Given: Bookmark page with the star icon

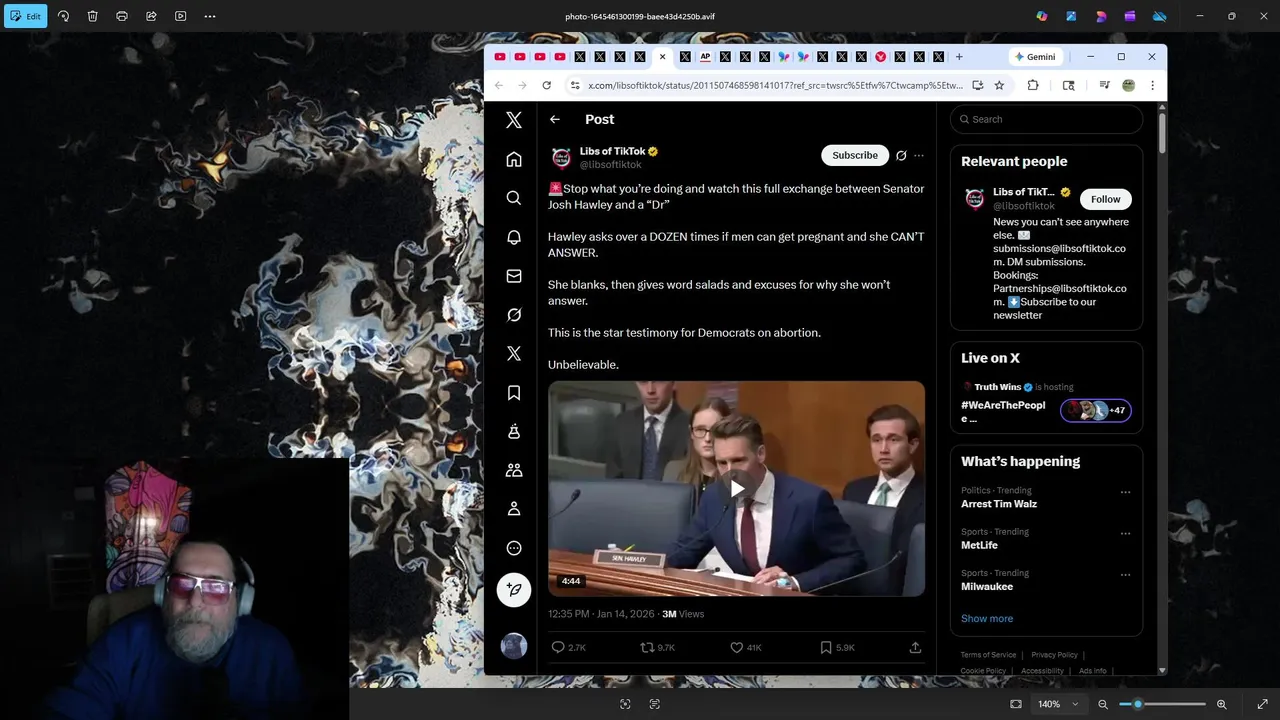Looking at the screenshot, I should (x=999, y=86).
